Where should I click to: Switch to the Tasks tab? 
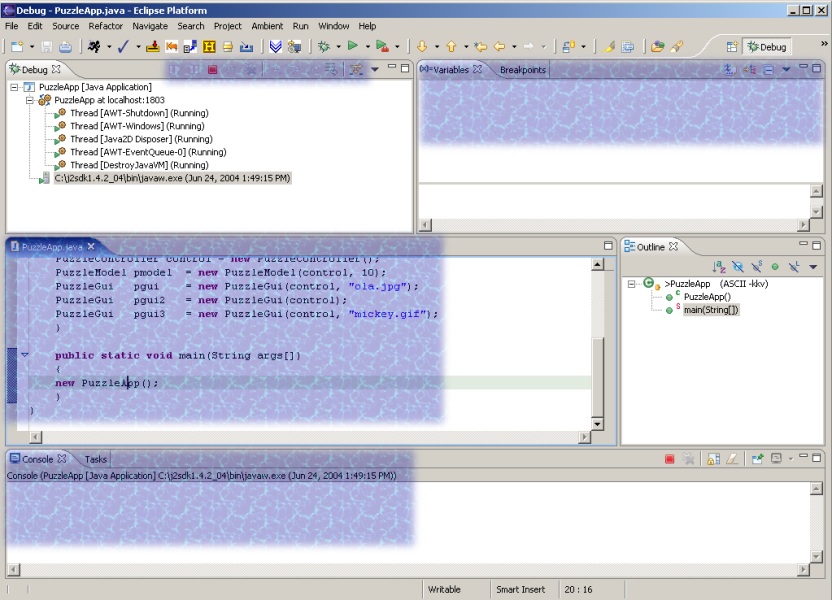(x=95, y=459)
